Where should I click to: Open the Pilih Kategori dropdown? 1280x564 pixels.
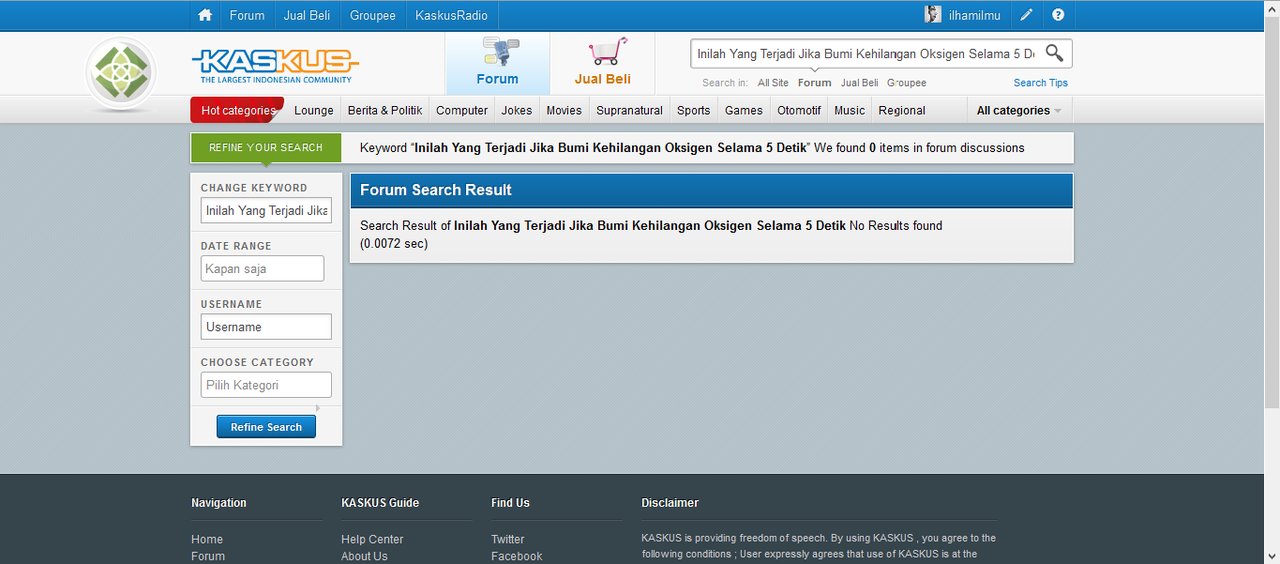point(266,385)
